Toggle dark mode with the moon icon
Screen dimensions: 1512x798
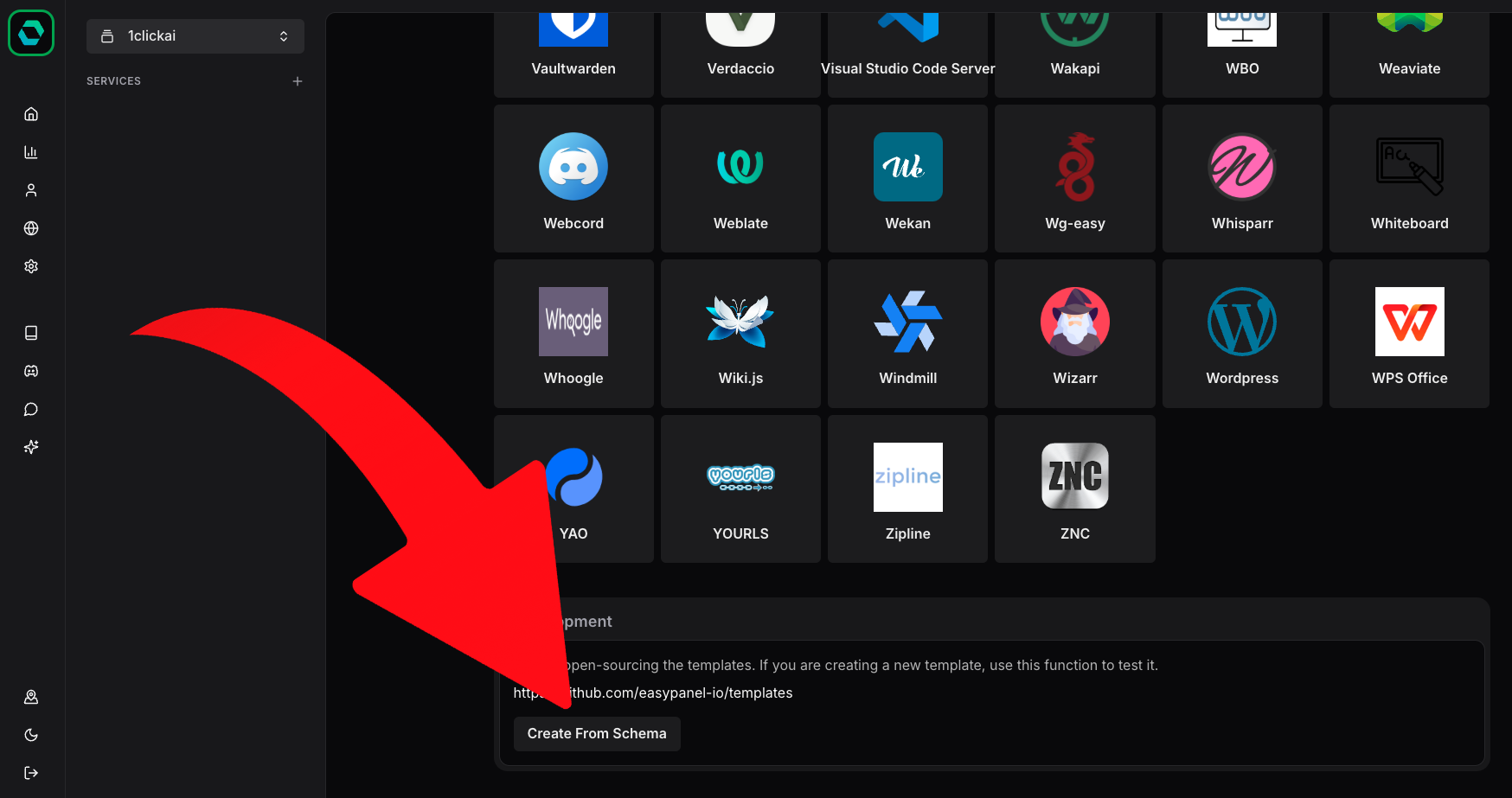31,735
